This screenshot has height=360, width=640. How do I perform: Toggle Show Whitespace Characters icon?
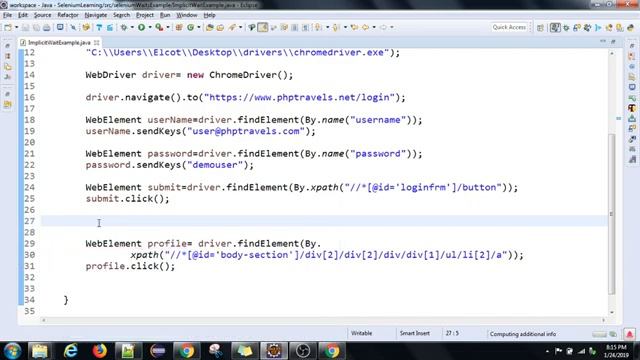tap(305, 27)
